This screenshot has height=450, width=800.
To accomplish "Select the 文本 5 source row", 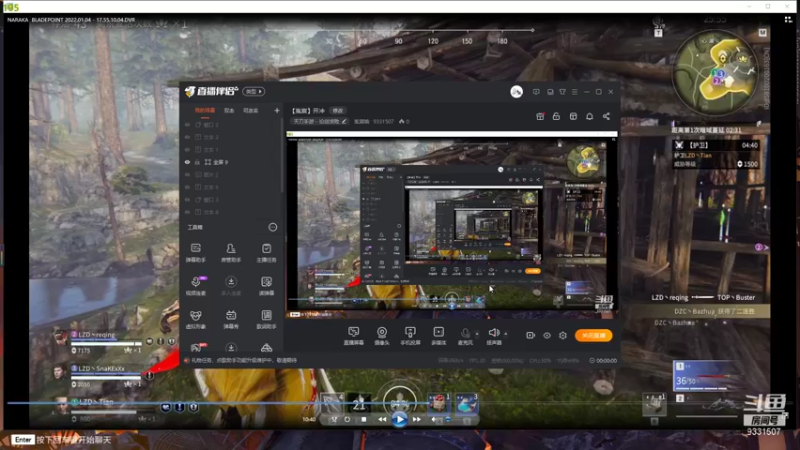I will [x=232, y=187].
